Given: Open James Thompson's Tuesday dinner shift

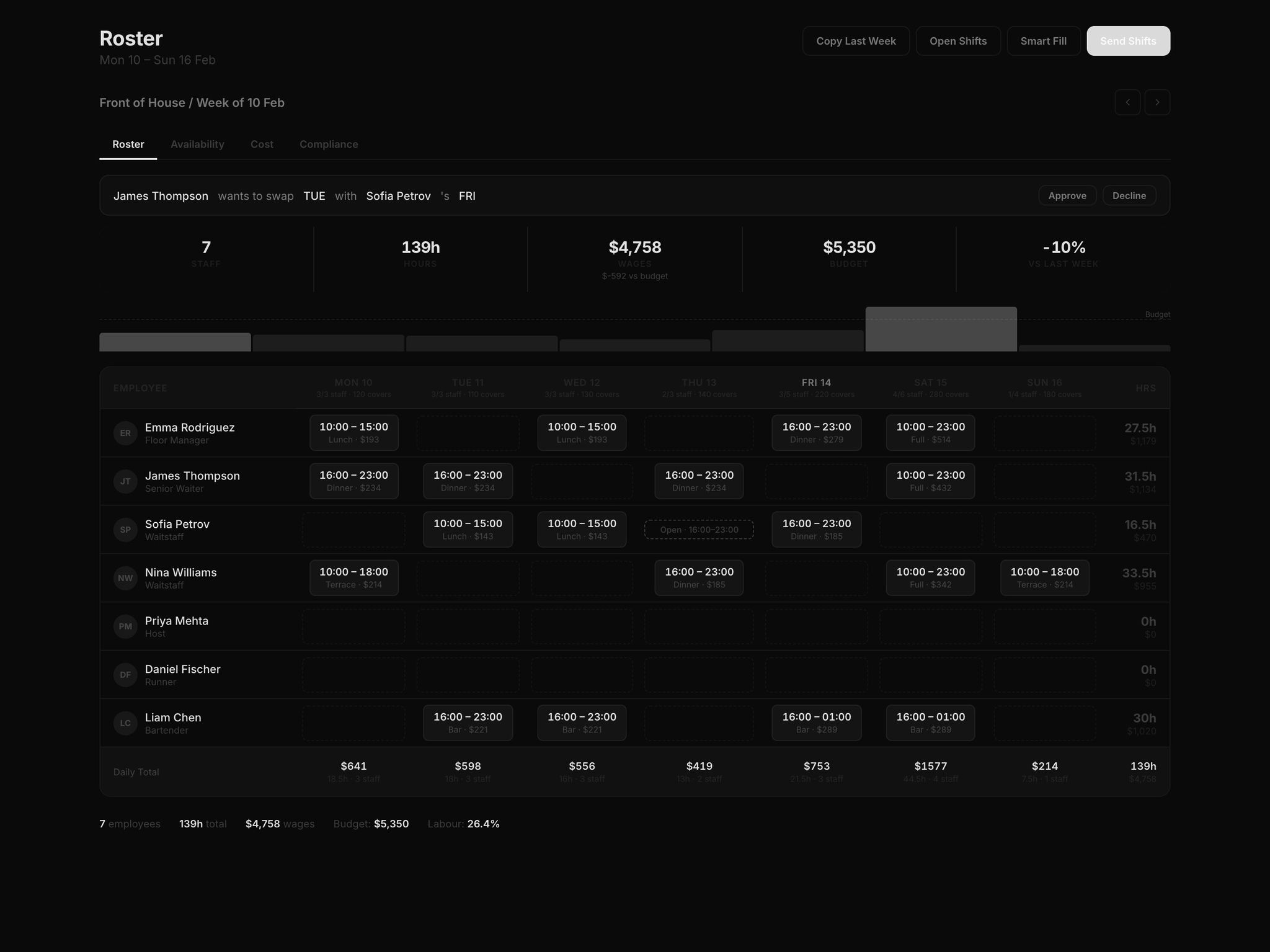Looking at the screenshot, I should [468, 481].
